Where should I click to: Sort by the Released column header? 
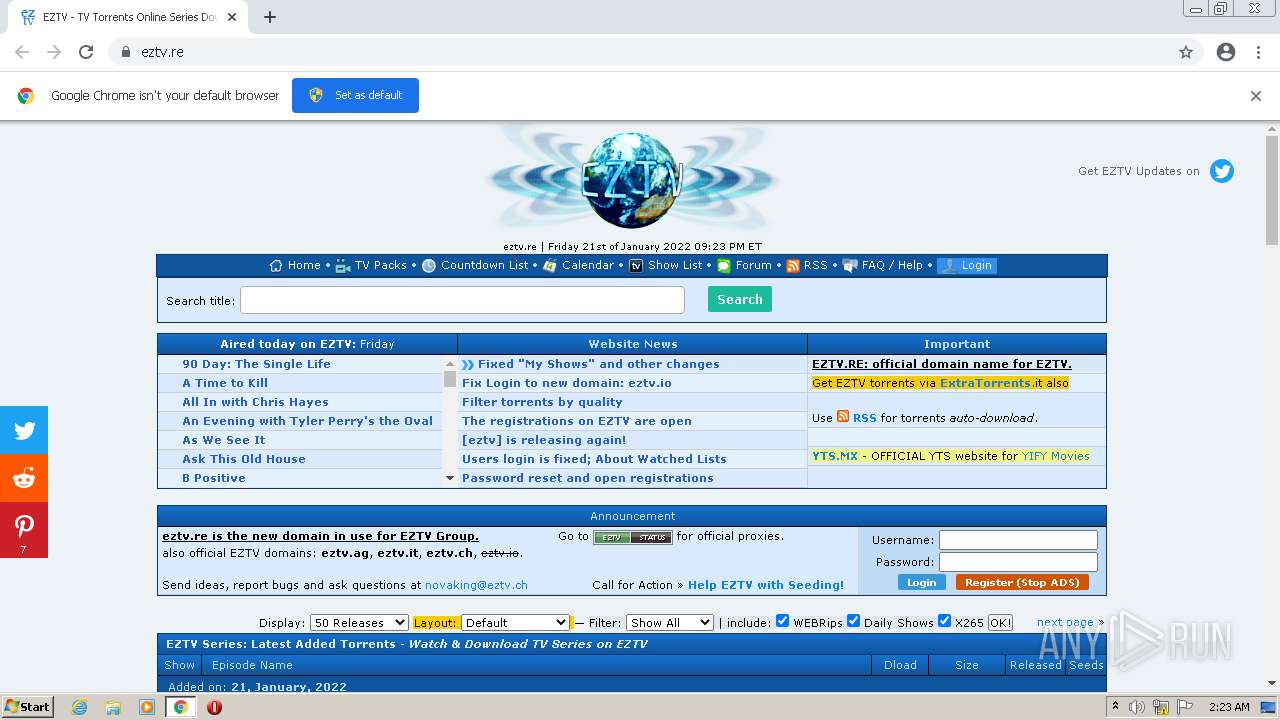(x=1035, y=665)
